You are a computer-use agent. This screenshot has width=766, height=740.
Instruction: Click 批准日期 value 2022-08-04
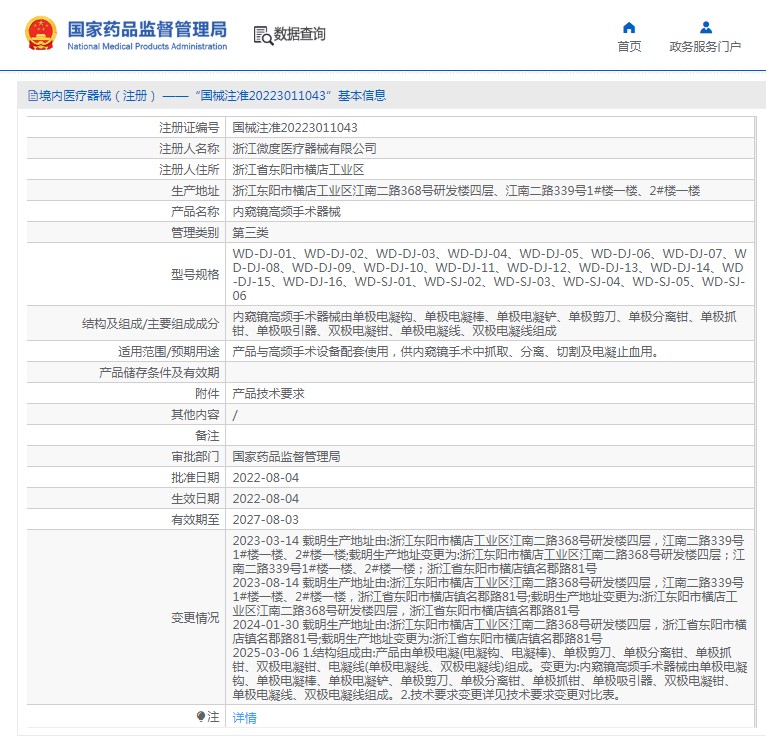(266, 478)
